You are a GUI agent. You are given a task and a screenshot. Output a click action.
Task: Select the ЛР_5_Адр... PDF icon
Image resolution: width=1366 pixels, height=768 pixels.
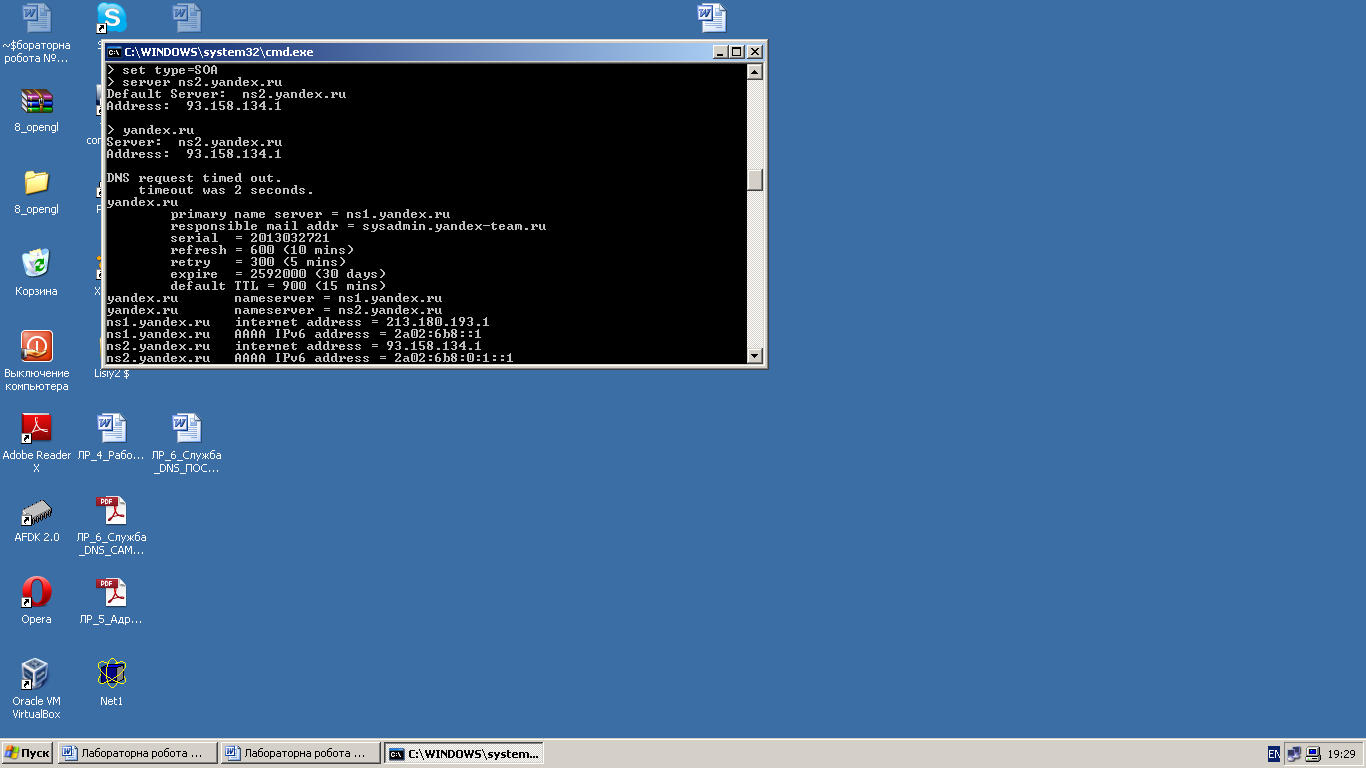tap(111, 592)
